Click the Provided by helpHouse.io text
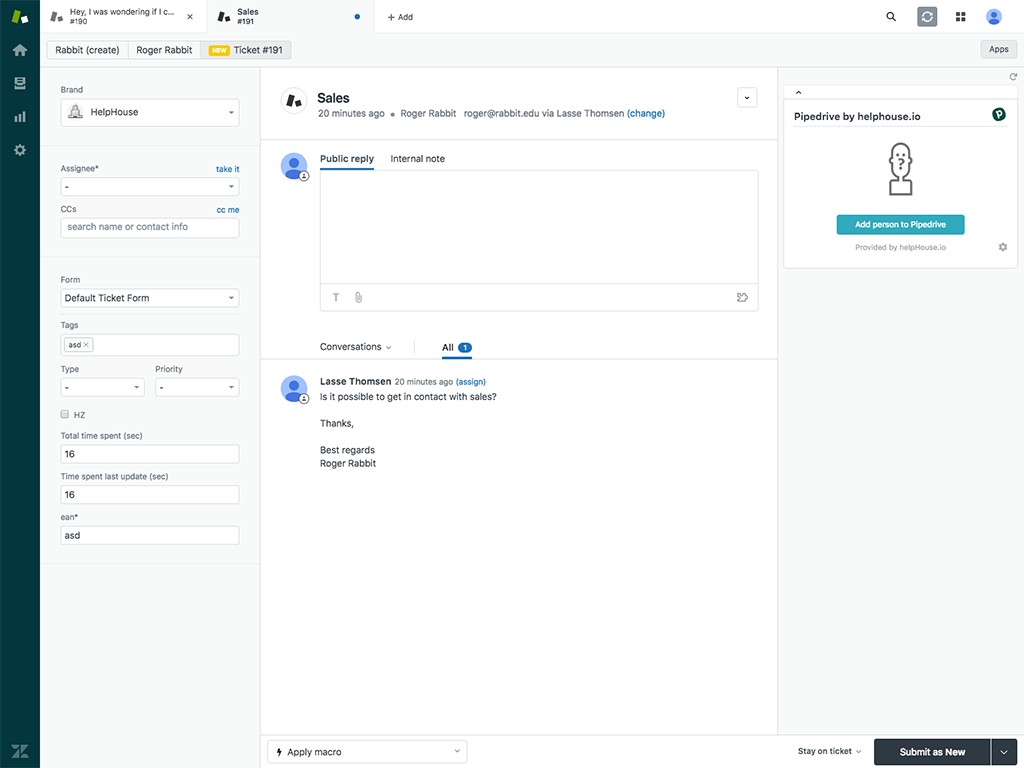 coord(900,247)
